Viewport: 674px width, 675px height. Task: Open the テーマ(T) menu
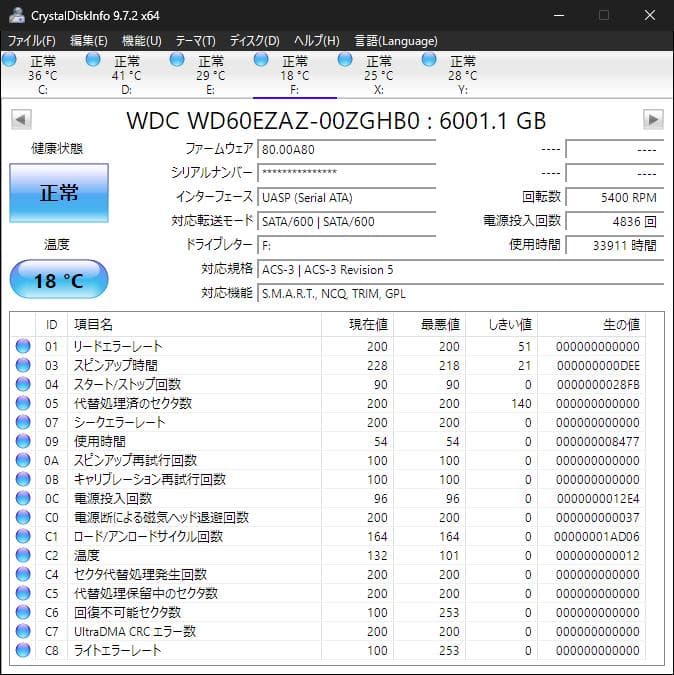point(195,41)
